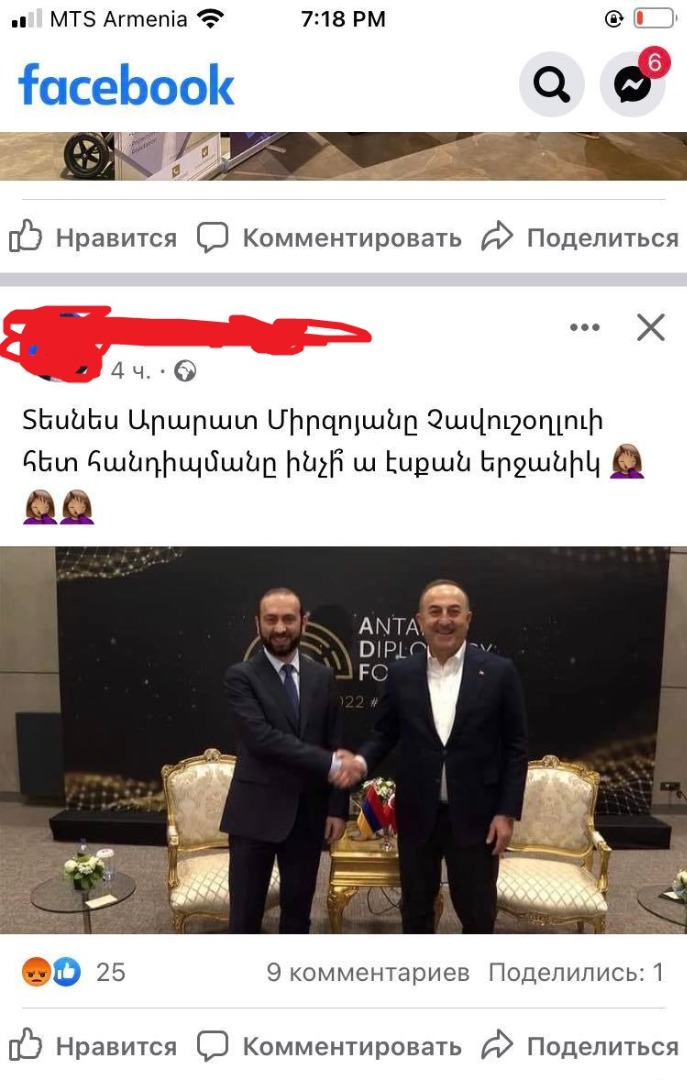Screen dimensions: 687x1080
Task: Open the Поделились: 1 shares link
Action: tap(576, 973)
